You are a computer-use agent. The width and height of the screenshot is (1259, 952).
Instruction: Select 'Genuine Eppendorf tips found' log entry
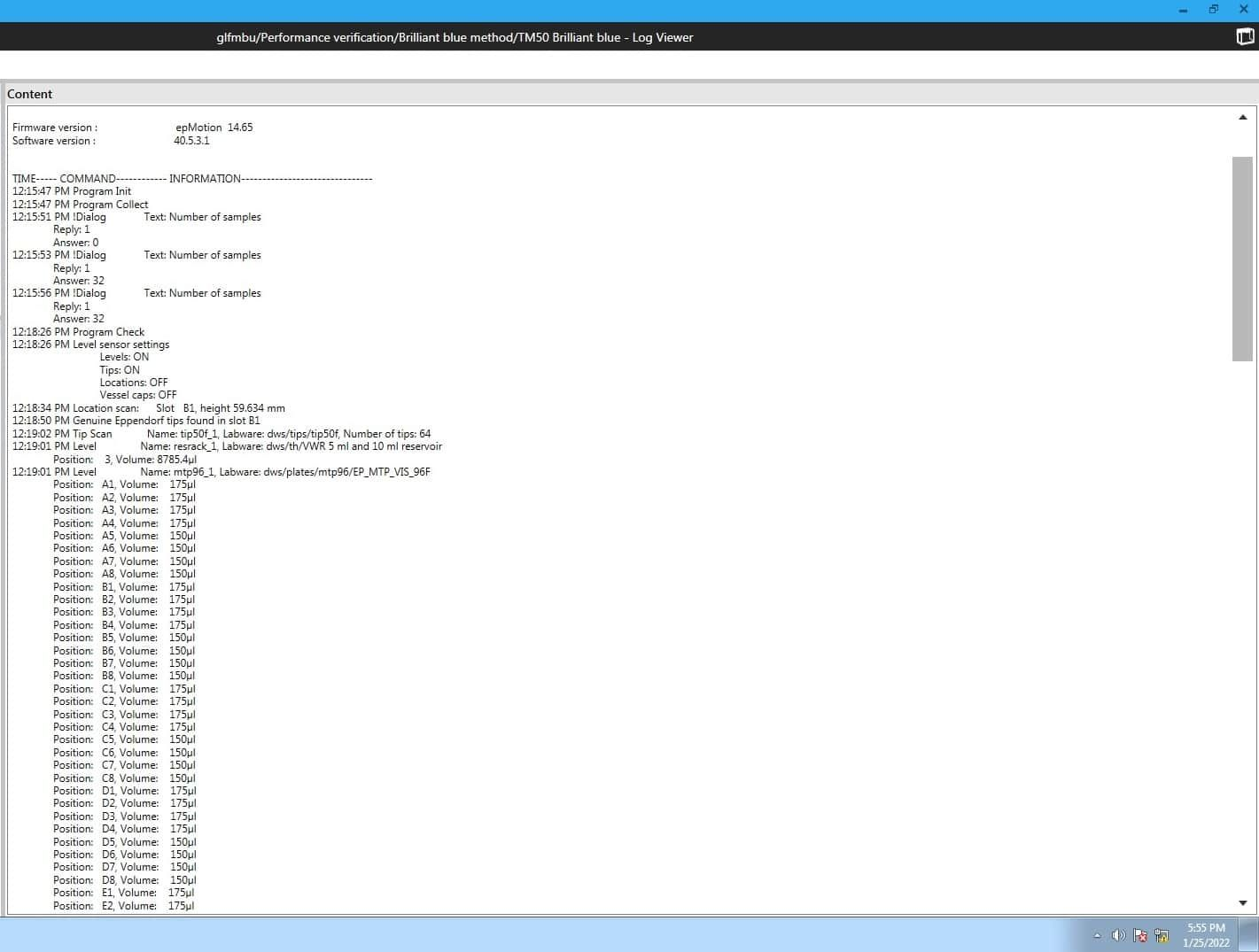point(136,421)
